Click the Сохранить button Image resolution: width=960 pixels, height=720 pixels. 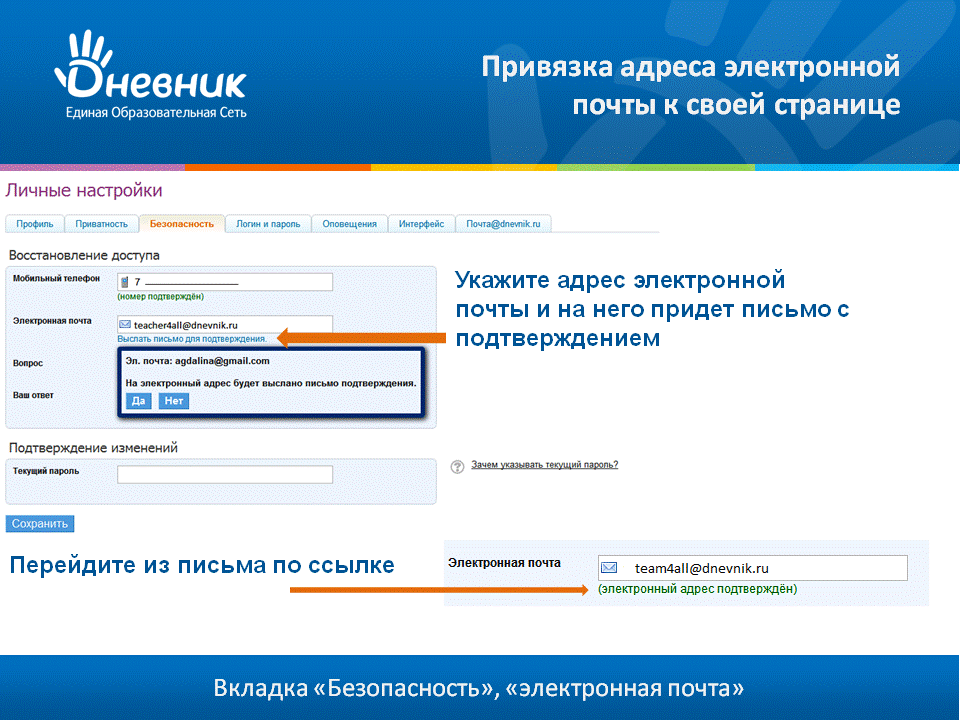[40, 523]
